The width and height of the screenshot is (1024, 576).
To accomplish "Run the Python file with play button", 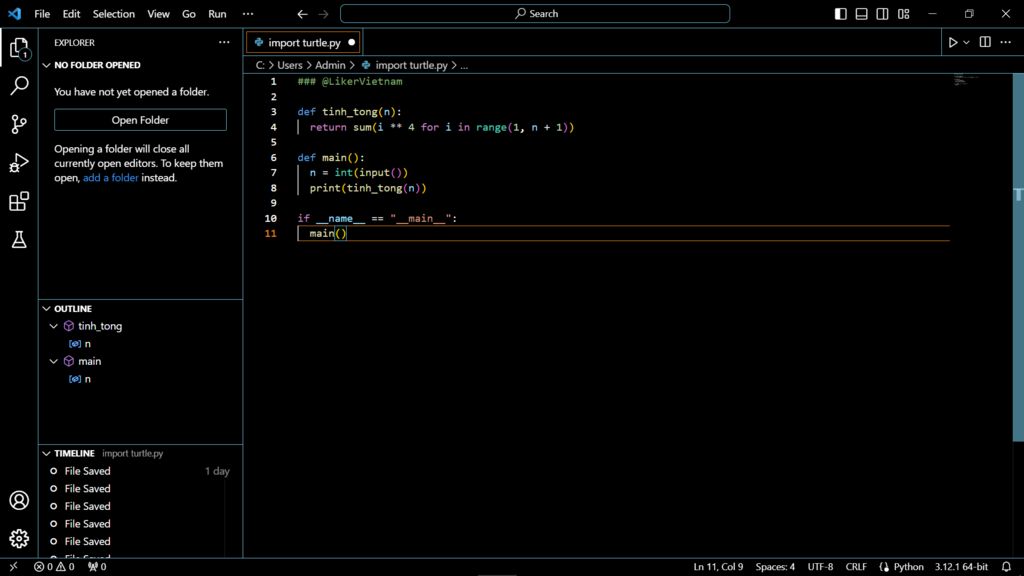I will click(x=953, y=43).
